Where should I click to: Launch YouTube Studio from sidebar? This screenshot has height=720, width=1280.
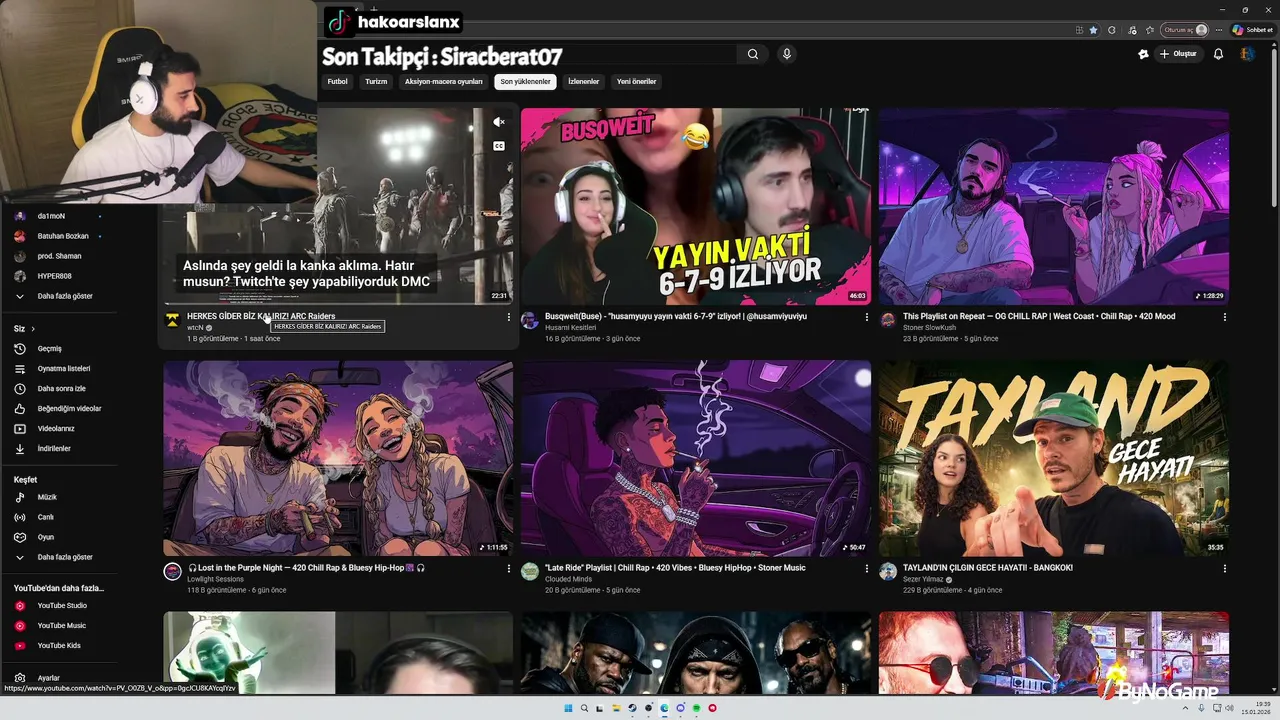[x=60, y=606]
